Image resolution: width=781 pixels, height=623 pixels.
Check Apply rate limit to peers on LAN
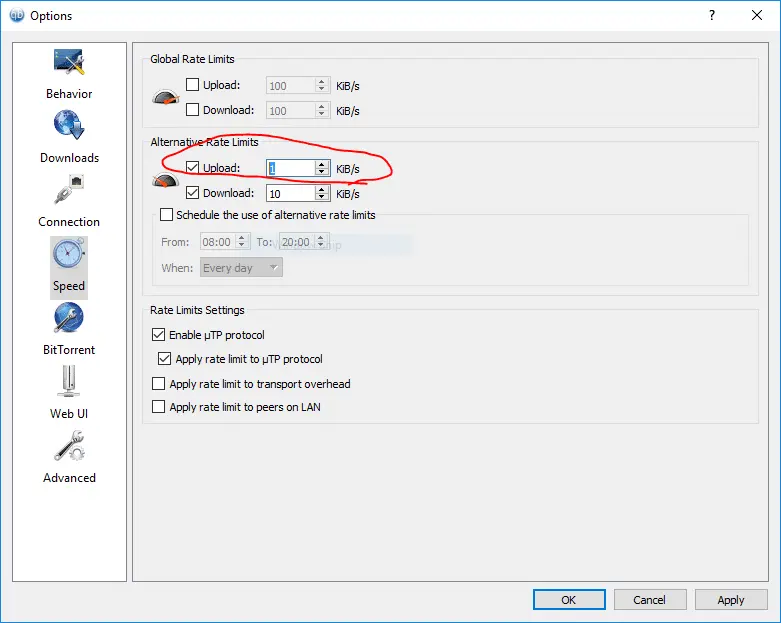point(158,407)
